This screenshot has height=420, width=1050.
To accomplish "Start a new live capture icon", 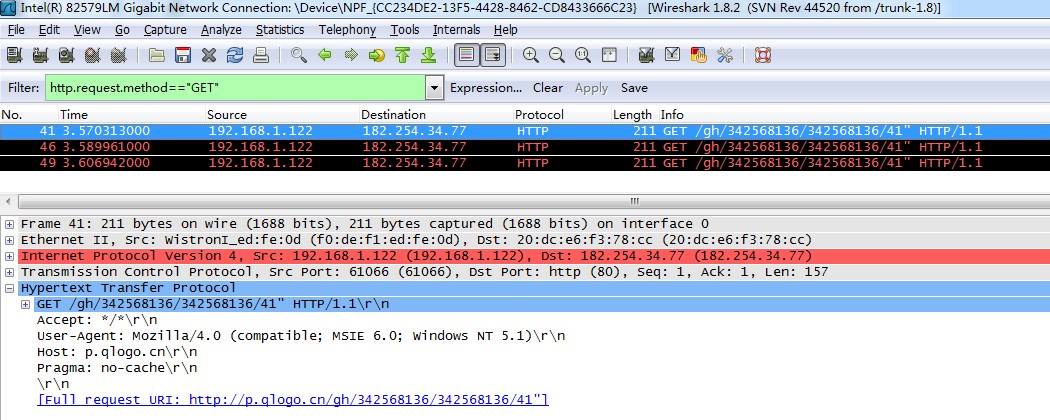I will (66, 55).
